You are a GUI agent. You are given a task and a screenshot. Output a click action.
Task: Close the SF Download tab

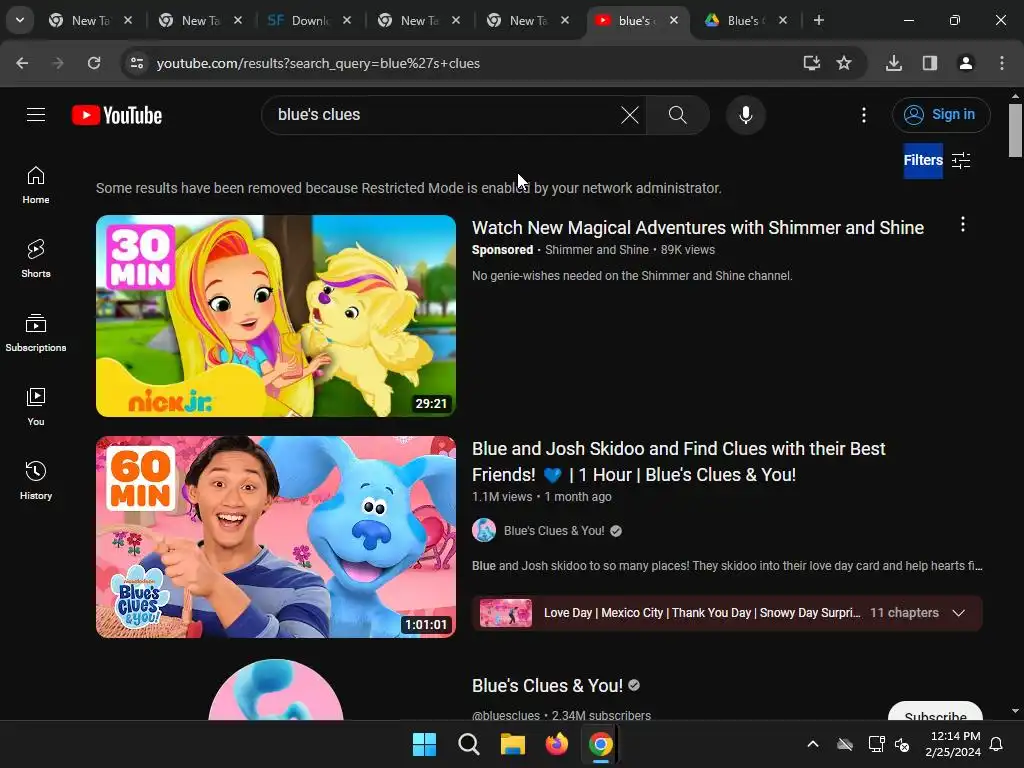pos(347,20)
